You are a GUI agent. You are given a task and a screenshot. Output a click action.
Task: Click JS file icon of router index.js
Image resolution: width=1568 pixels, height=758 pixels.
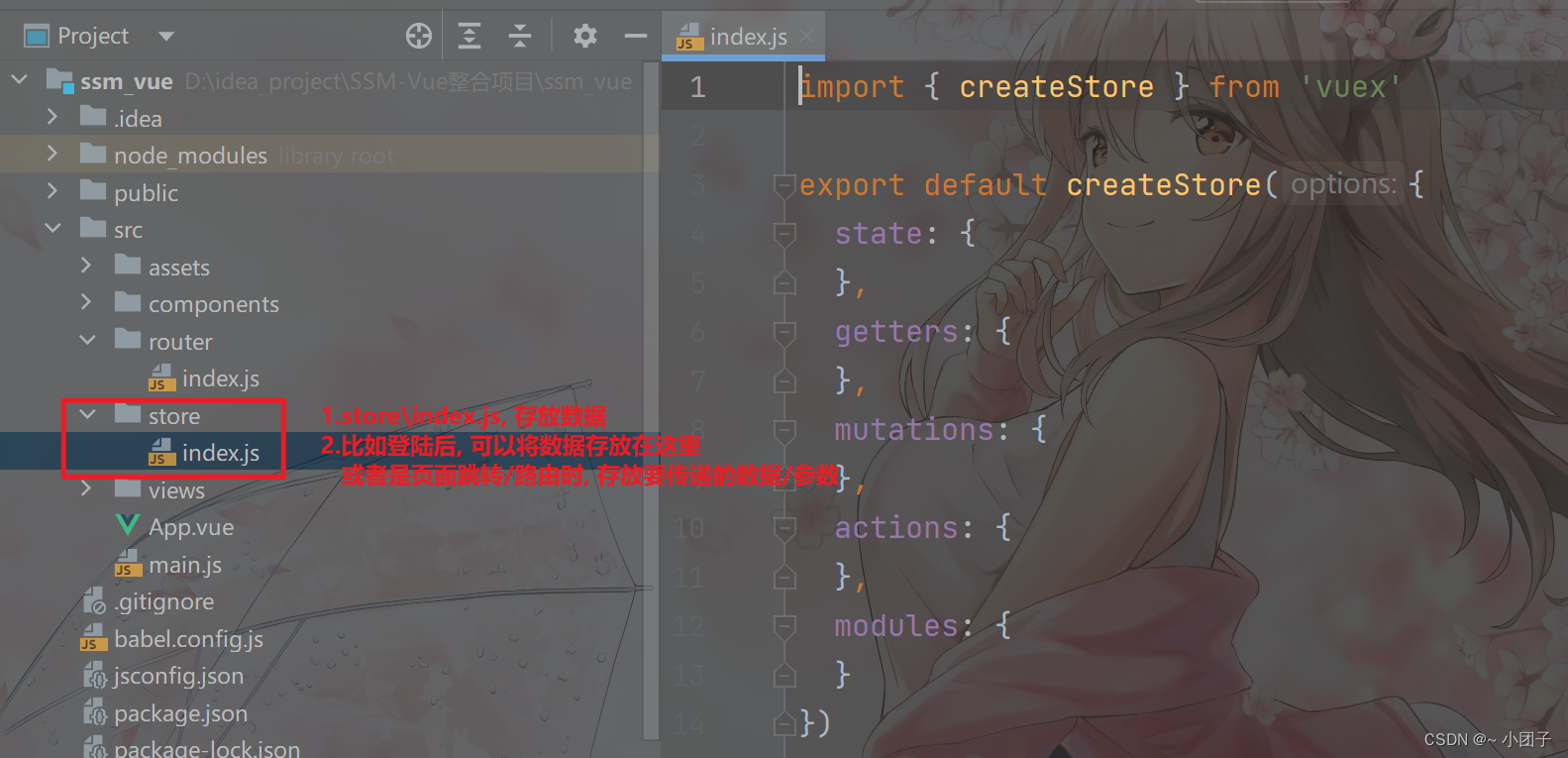pyautogui.click(x=161, y=378)
